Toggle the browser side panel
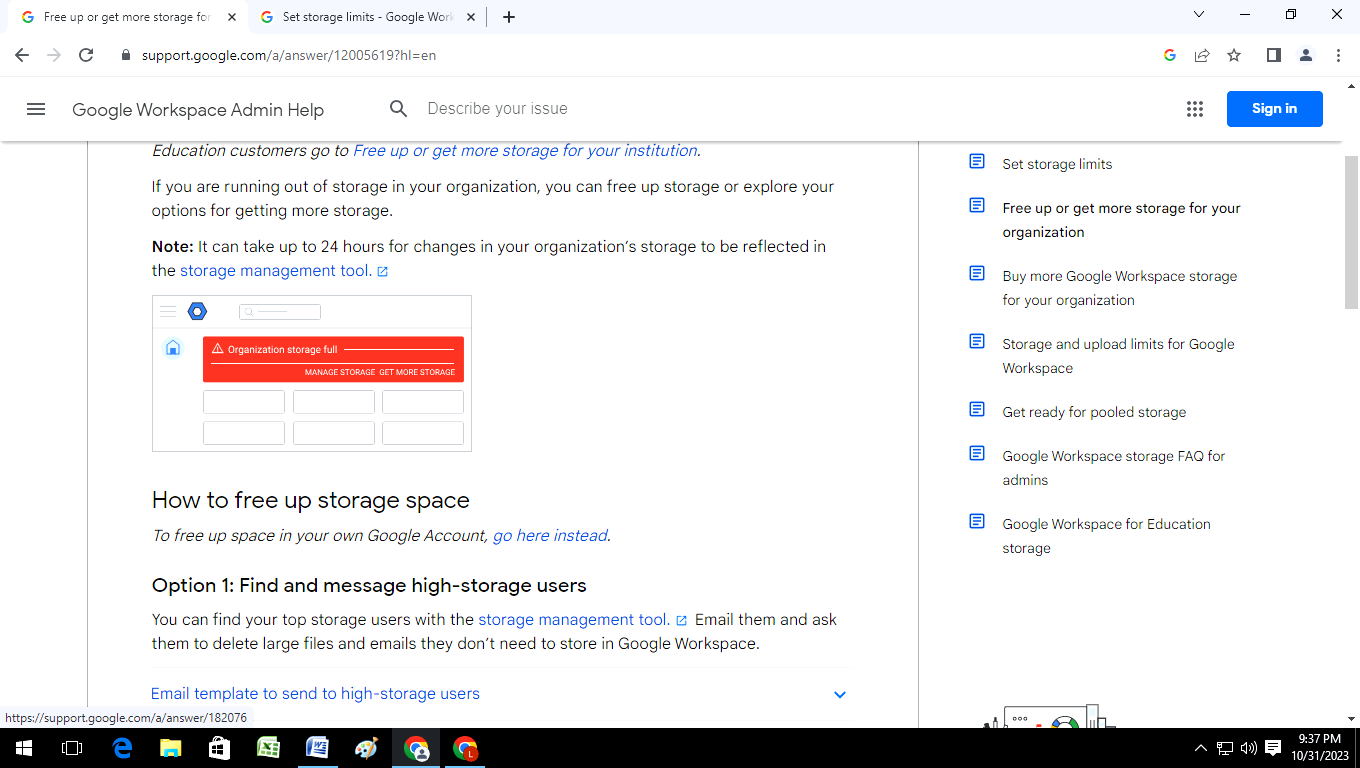The width and height of the screenshot is (1360, 768). point(1273,55)
